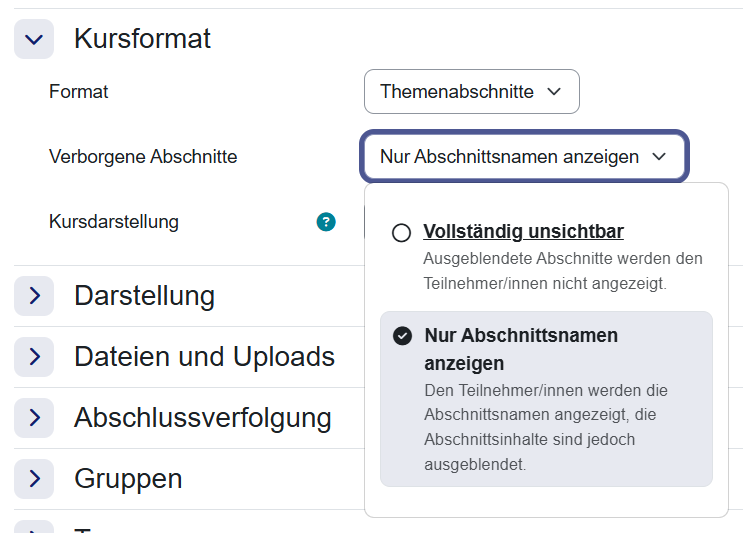Expand the Dateien und Uploads chevron
743x533 pixels.
coord(34,357)
